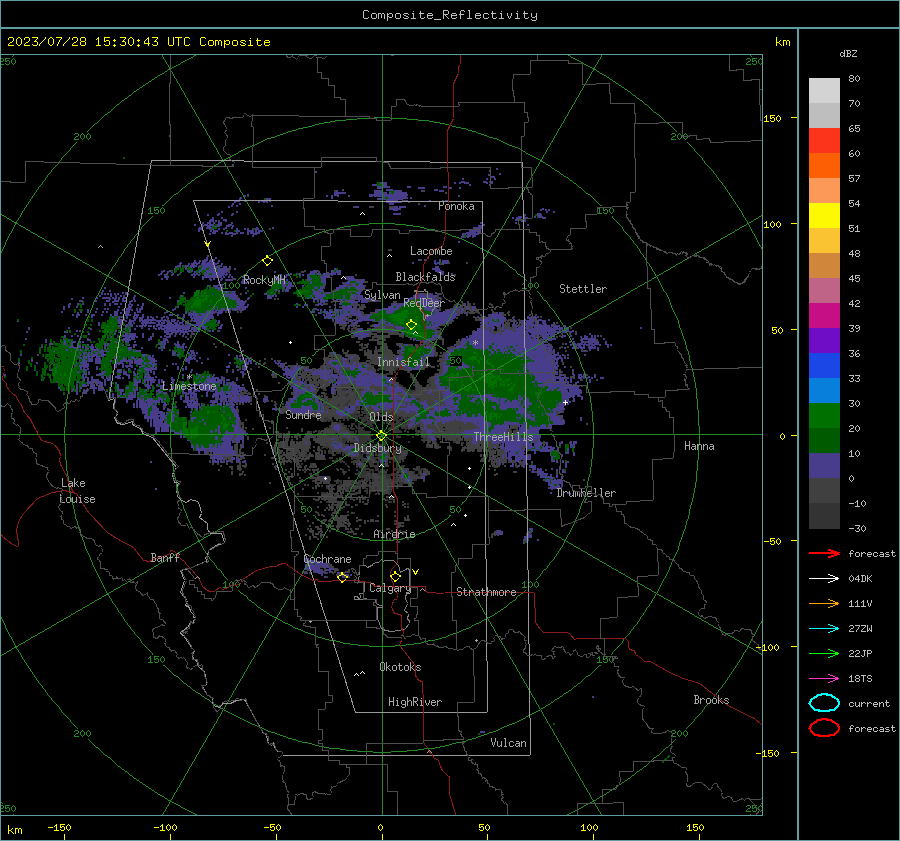Click the Limestone label on map
This screenshot has height=841, width=900.
[x=189, y=386]
